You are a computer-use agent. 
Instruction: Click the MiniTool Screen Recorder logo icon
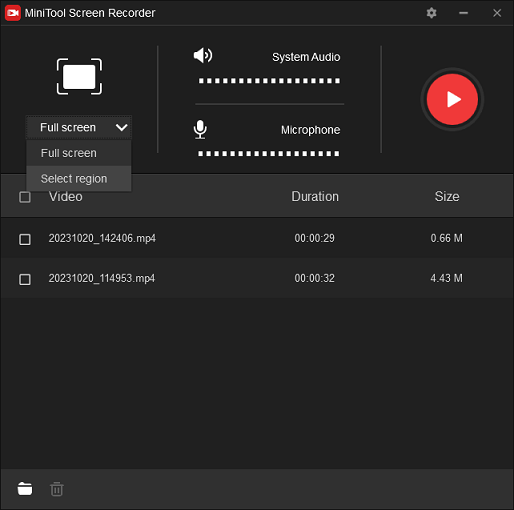pyautogui.click(x=13, y=13)
